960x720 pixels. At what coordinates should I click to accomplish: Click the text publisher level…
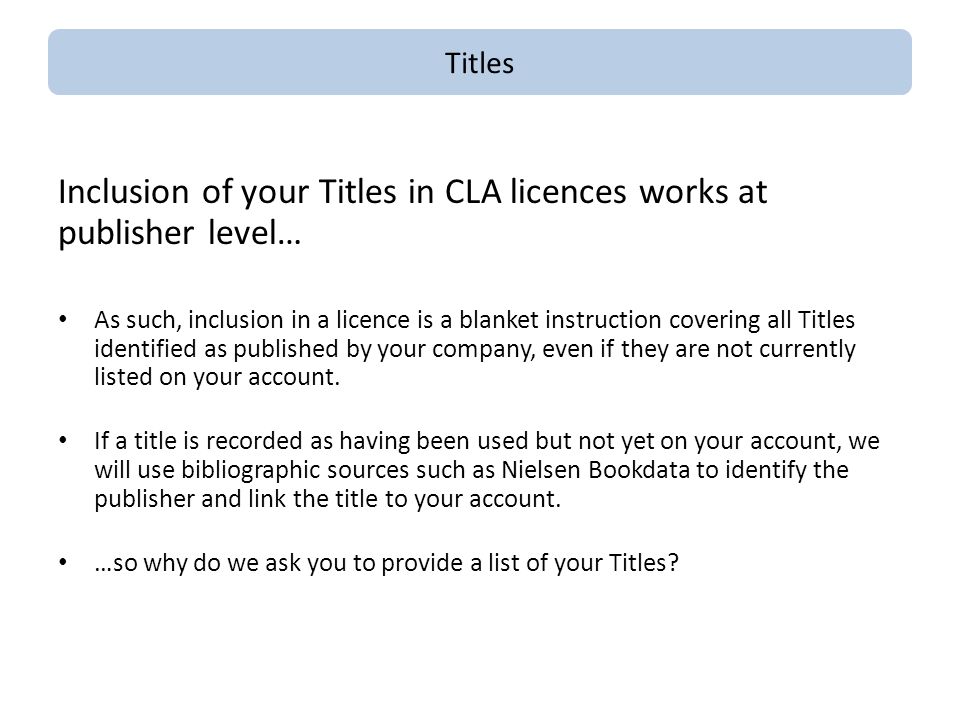tap(180, 233)
